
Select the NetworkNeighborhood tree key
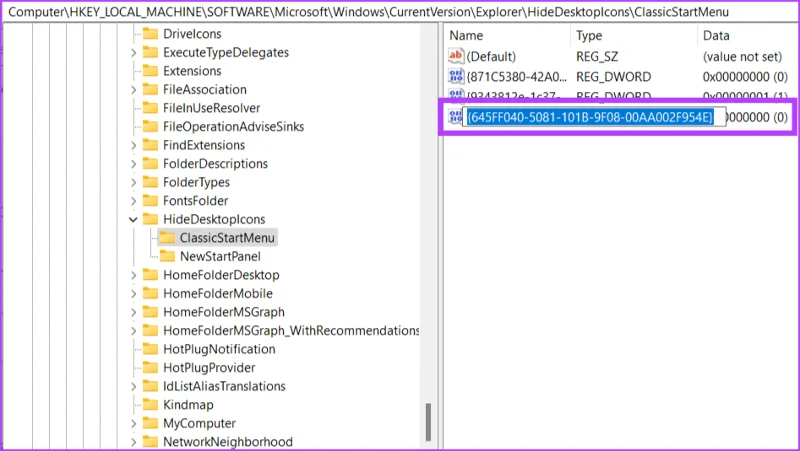coord(228,442)
